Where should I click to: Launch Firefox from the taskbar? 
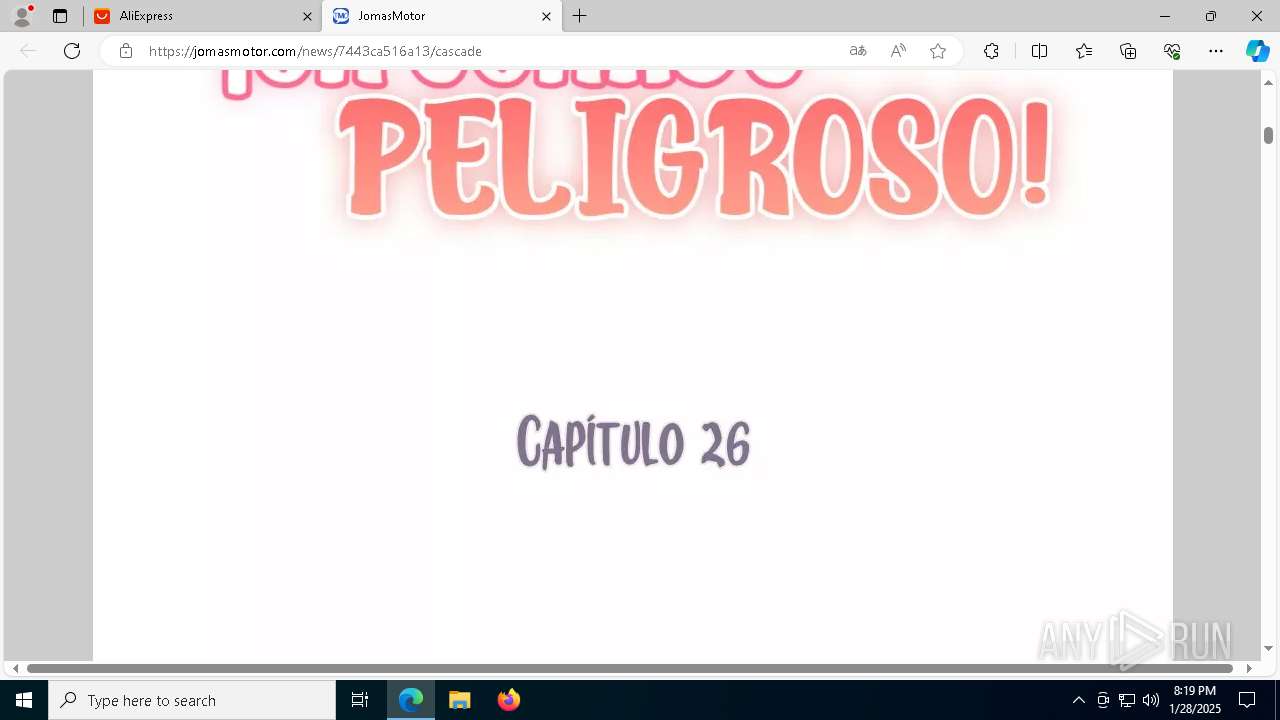[508, 700]
